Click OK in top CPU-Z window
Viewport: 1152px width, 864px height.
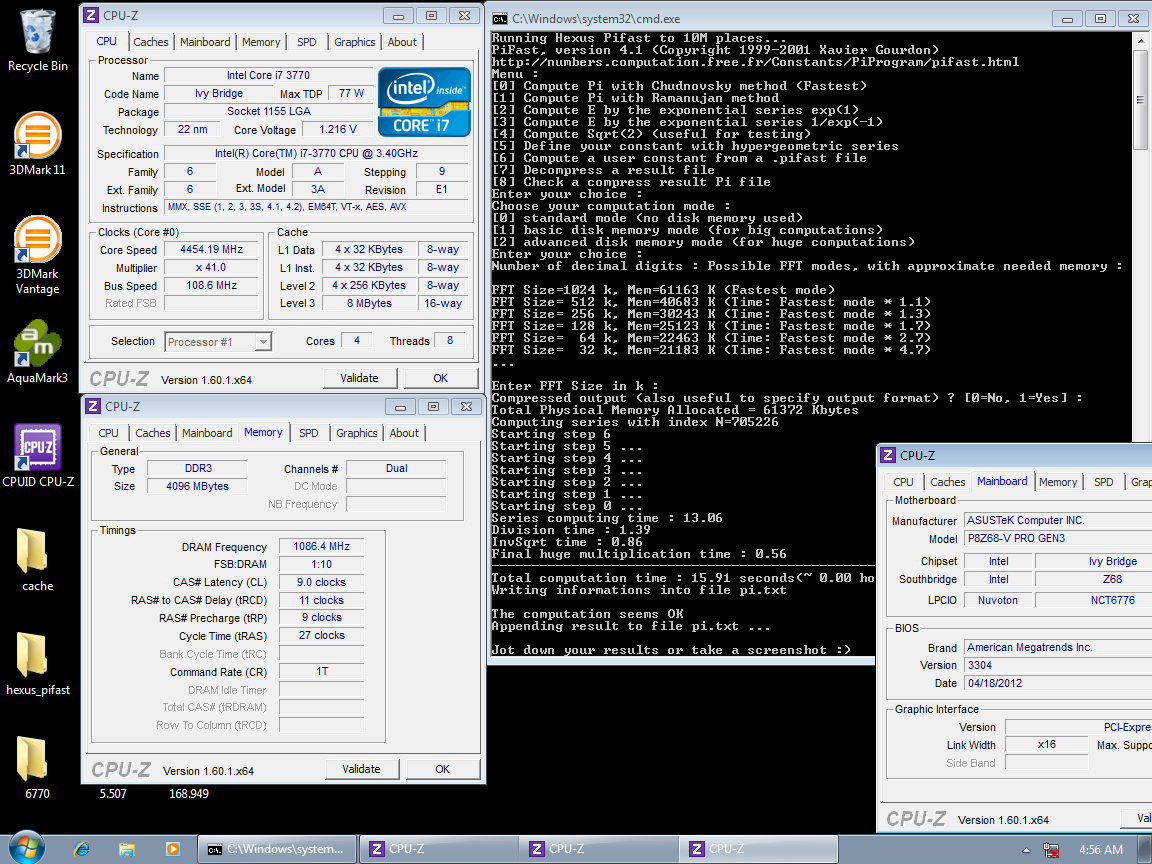440,378
